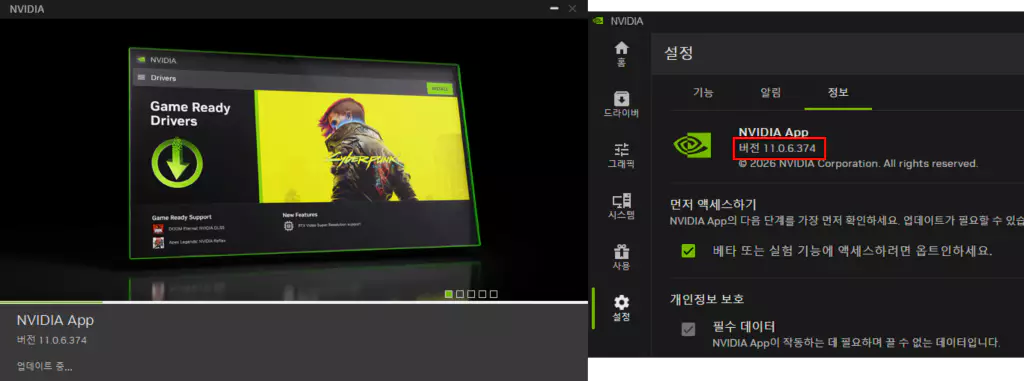The image size is (1024, 381).
Task: Select the 정보 tab
Action: 838,92
